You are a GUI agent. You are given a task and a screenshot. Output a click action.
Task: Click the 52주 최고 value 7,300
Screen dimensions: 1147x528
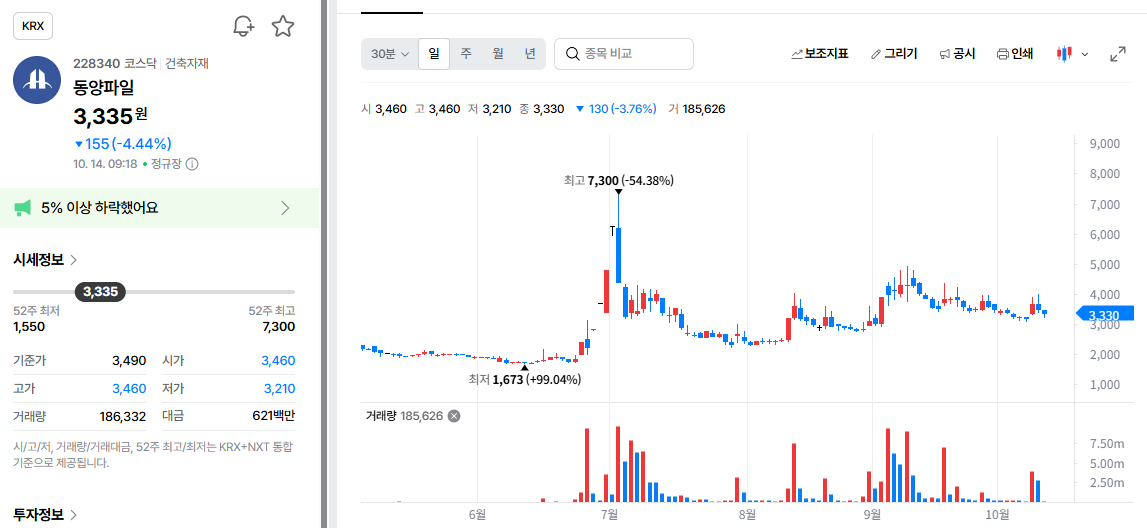[x=279, y=326]
